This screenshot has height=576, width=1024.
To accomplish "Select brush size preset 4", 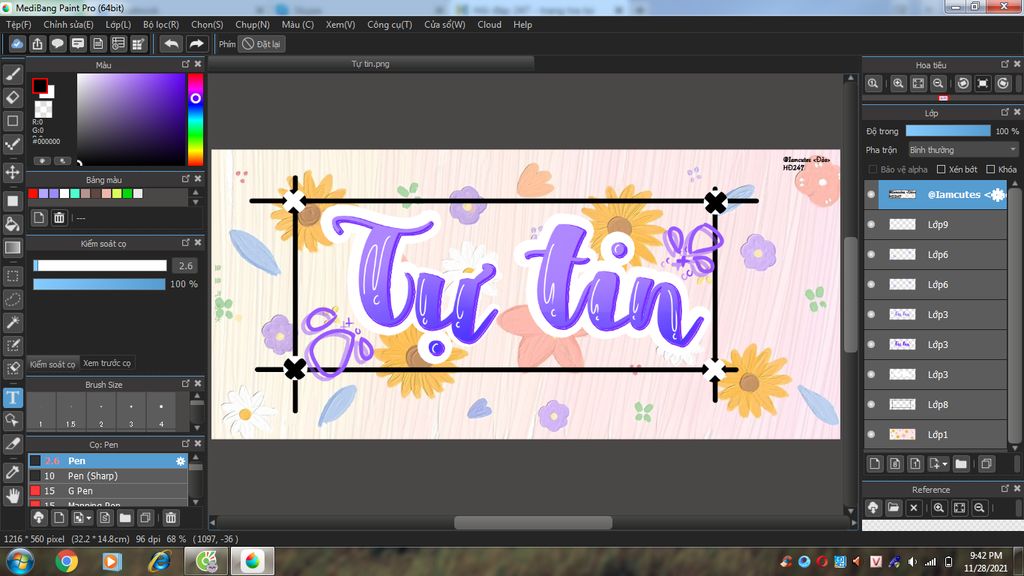I will pos(161,411).
